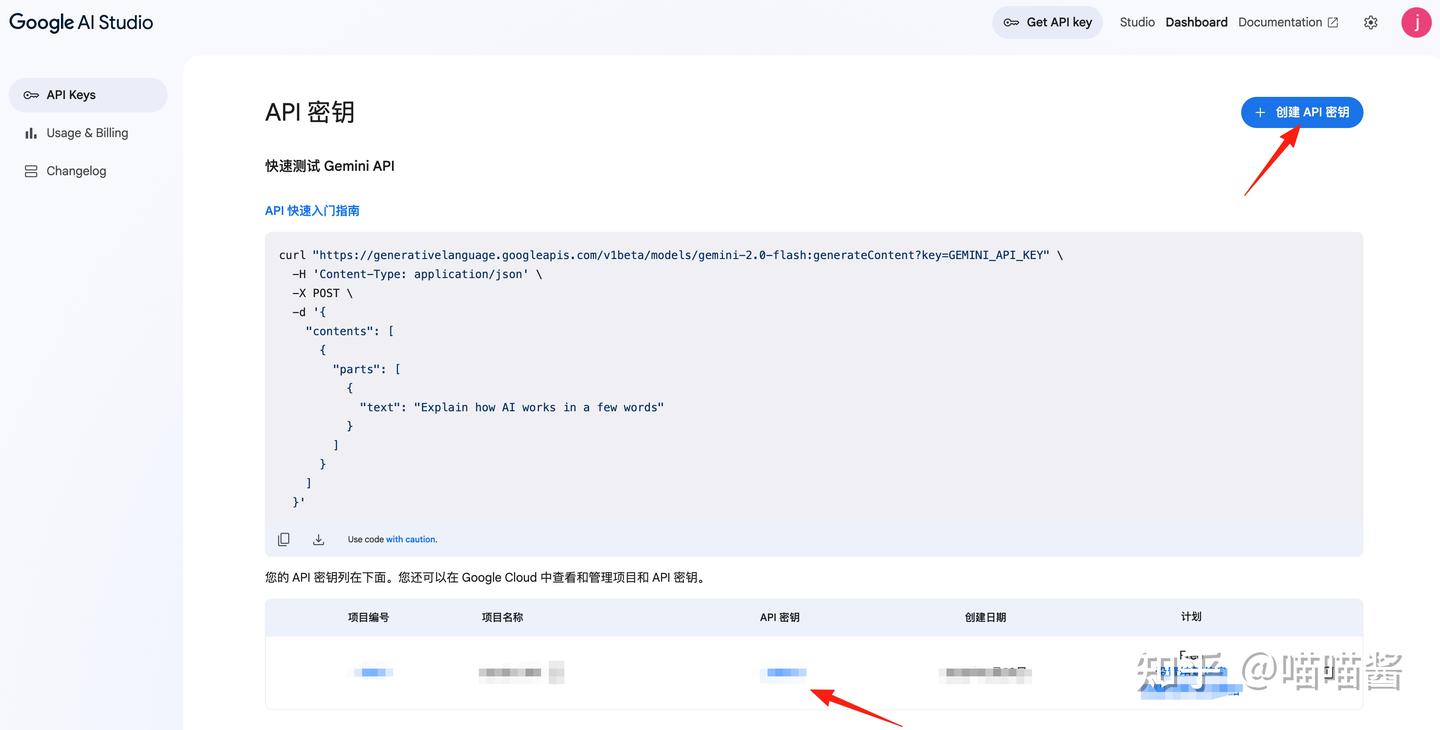1440x730 pixels.
Task: Open the Changelog sidebar icon
Action: tap(31, 171)
